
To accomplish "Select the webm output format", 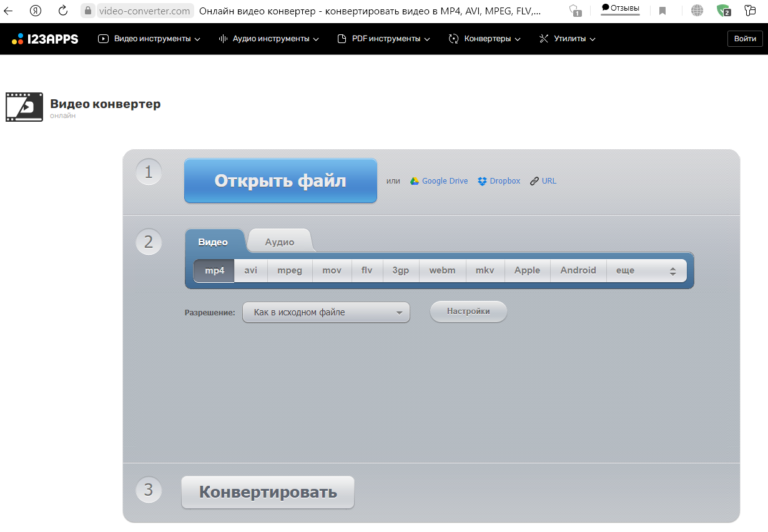I will [x=442, y=270].
